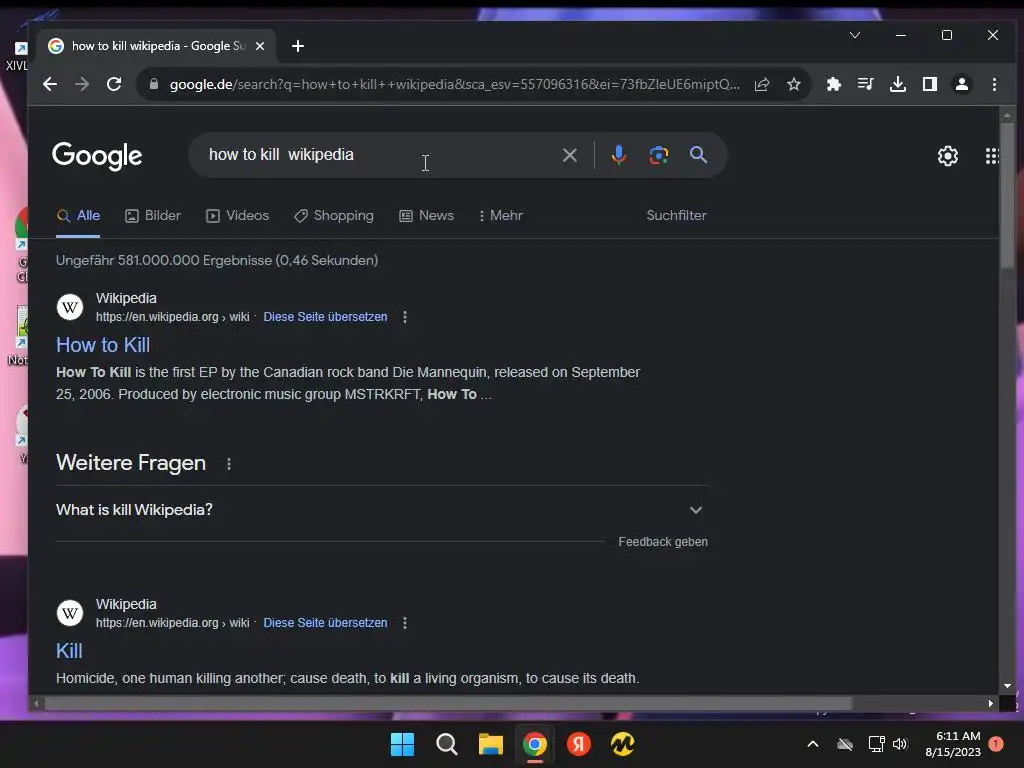Go back using the browser back arrow
This screenshot has width=1024, height=768.
tap(50, 84)
